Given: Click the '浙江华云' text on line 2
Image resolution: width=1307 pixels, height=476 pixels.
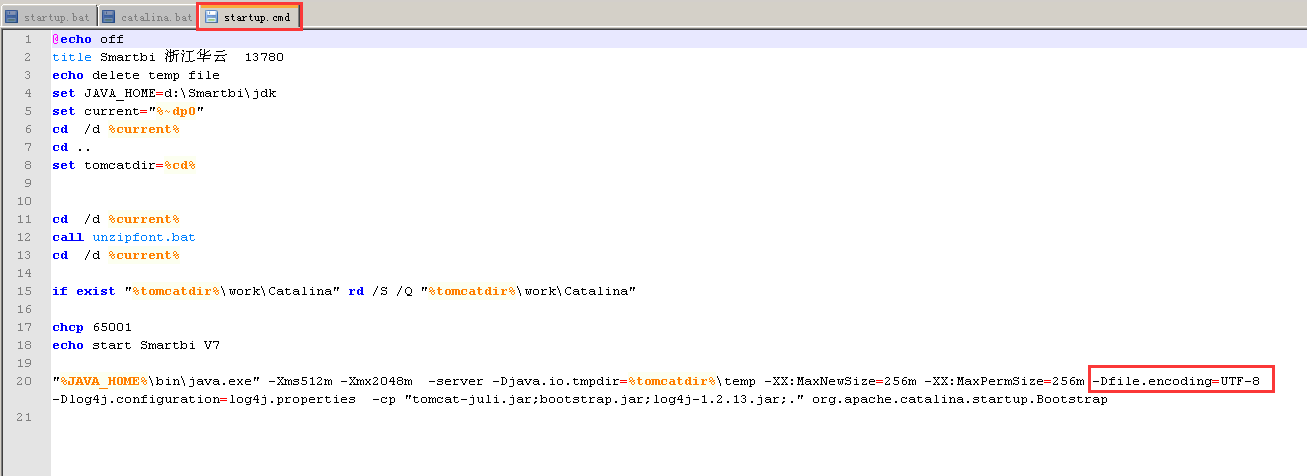Looking at the screenshot, I should coord(196,57).
